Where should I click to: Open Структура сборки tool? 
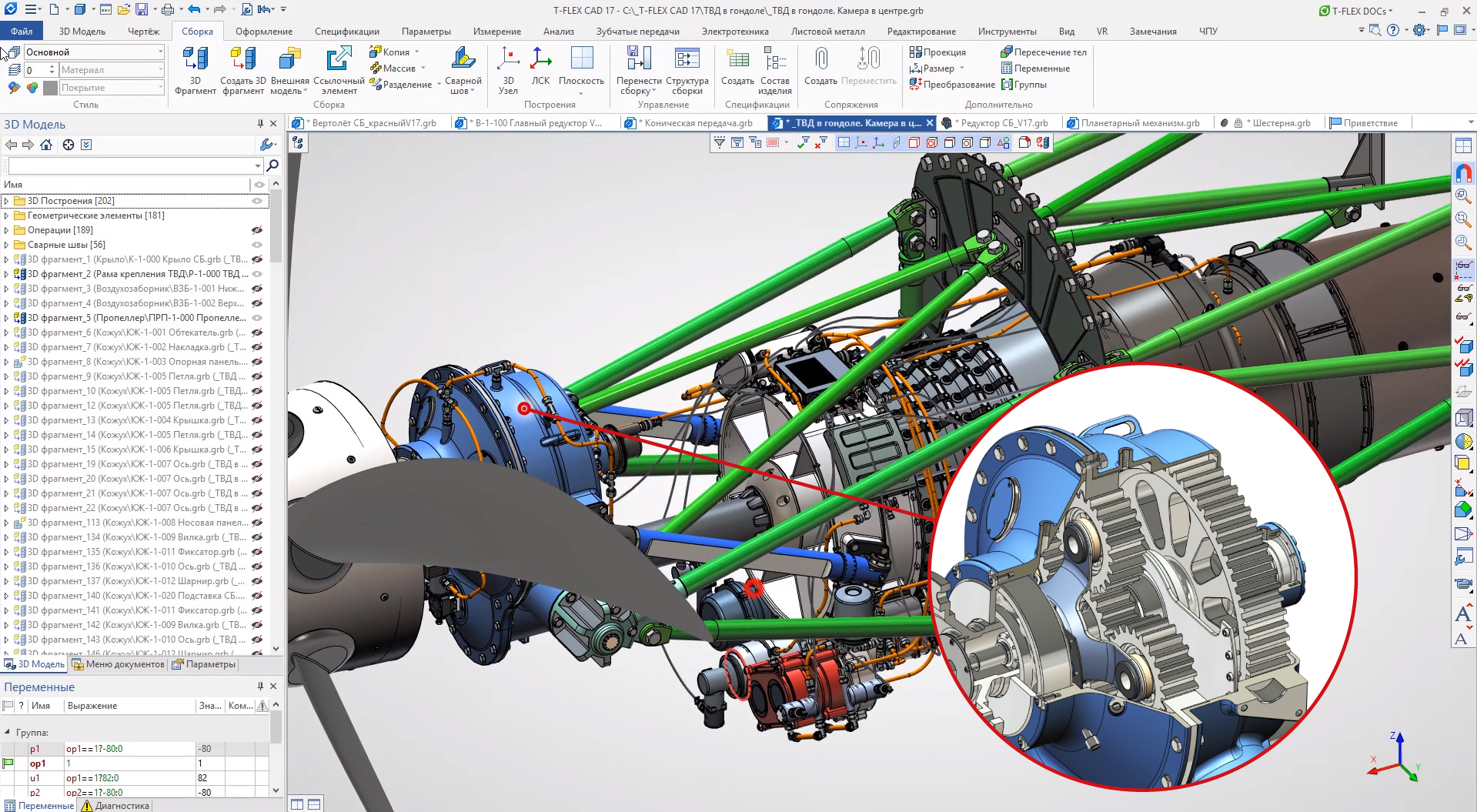[x=687, y=60]
